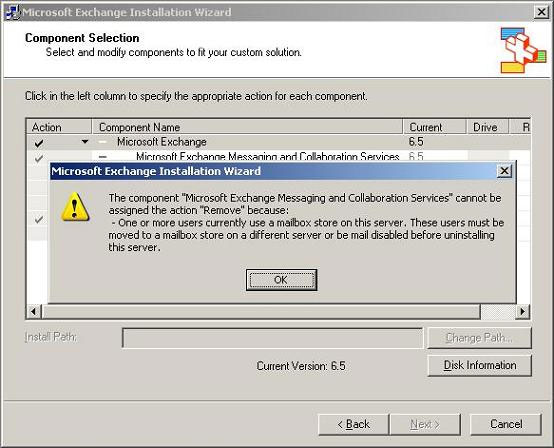Viewport: 554px width, 448px height.
Task: Click the Change Path button
Action: tap(479, 338)
